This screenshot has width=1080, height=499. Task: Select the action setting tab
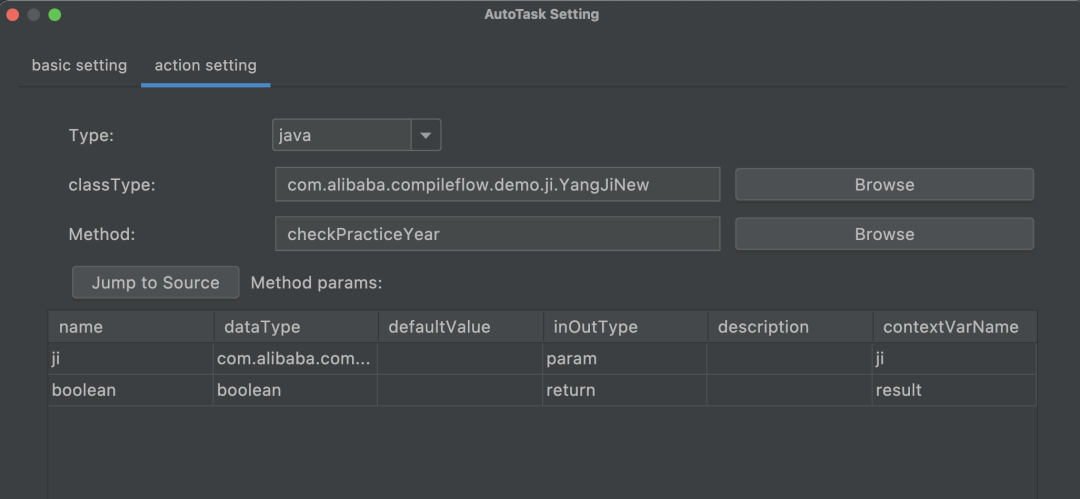point(205,66)
